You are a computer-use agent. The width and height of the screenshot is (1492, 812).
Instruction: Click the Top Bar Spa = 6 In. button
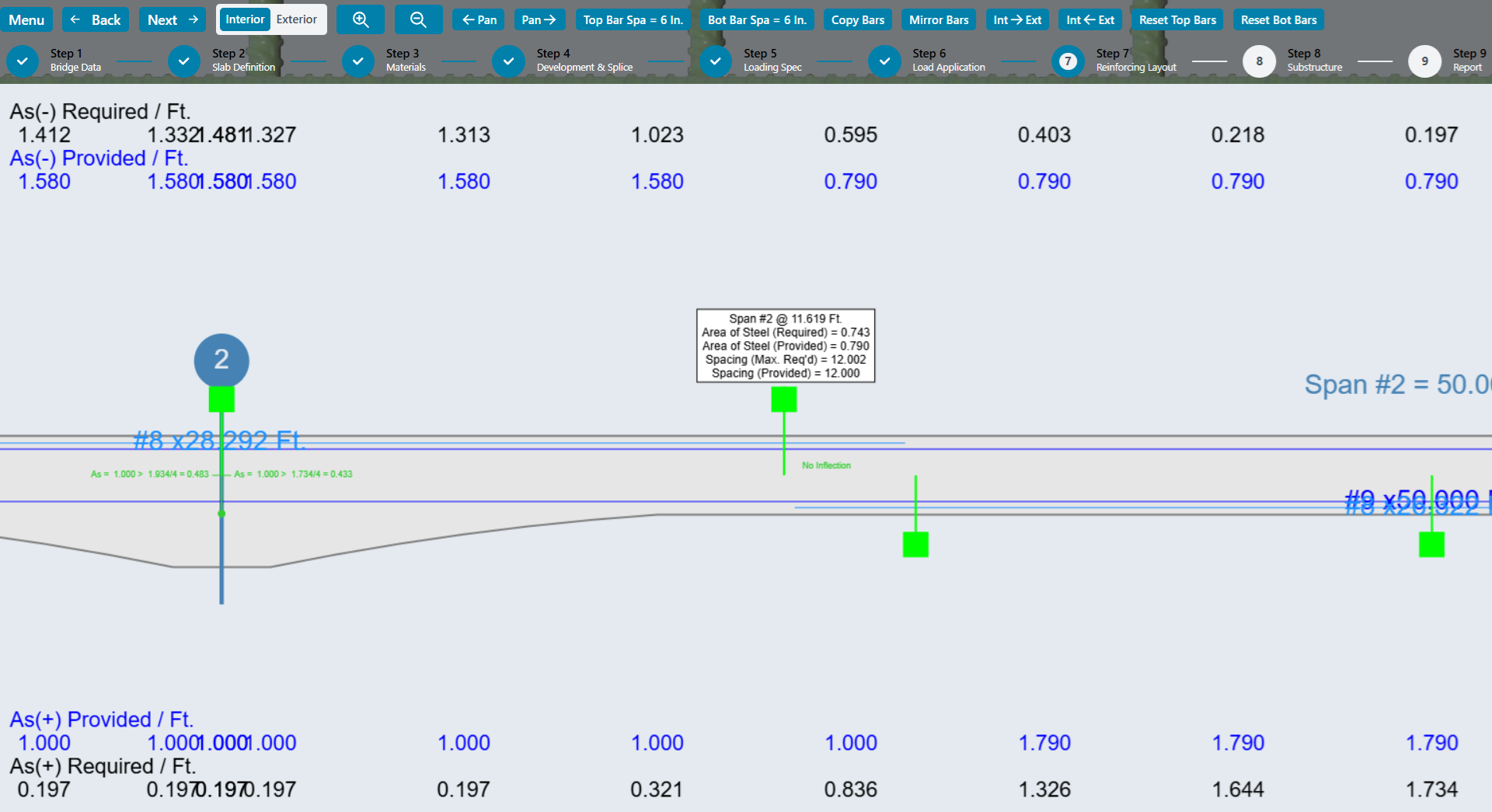click(633, 19)
